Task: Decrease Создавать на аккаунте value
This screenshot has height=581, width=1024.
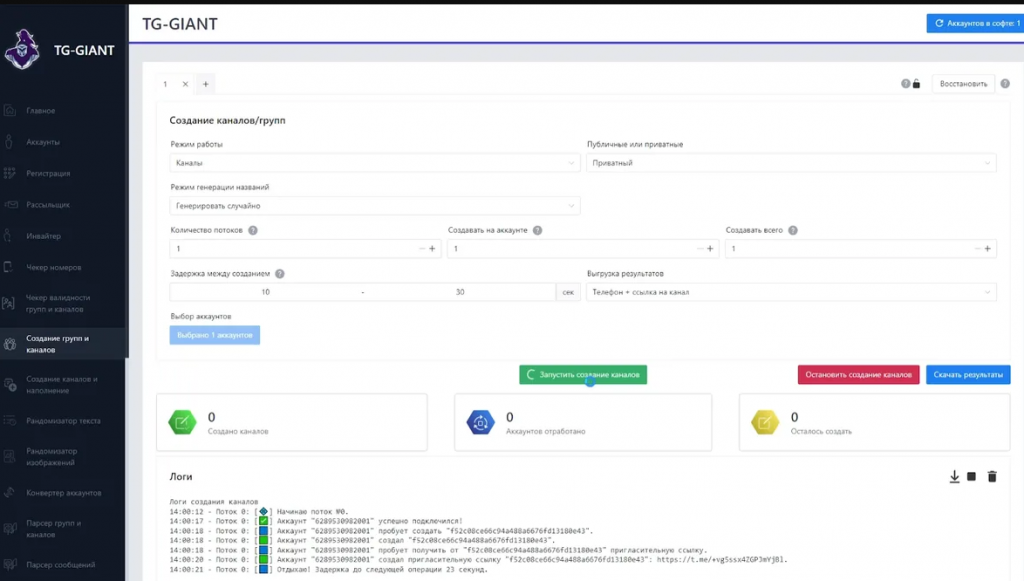Action: tap(700, 249)
